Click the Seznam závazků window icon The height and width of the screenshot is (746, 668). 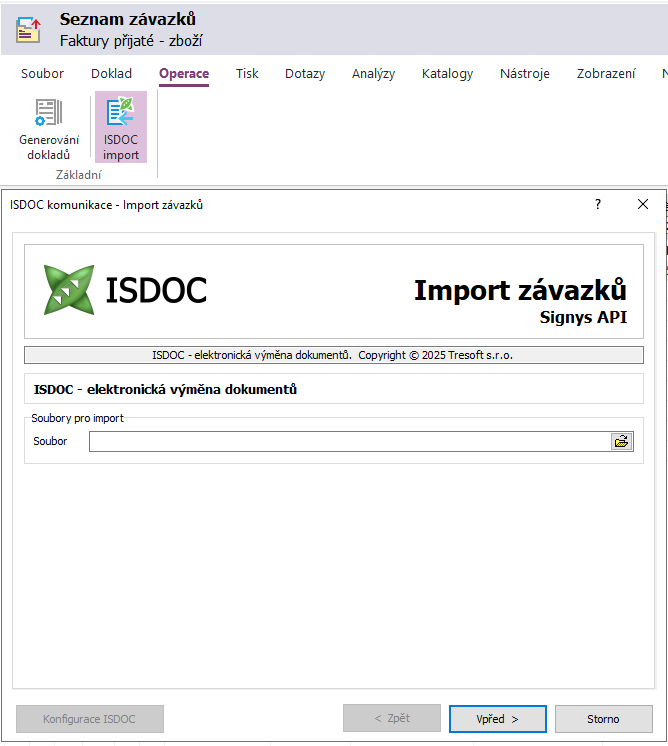29,29
